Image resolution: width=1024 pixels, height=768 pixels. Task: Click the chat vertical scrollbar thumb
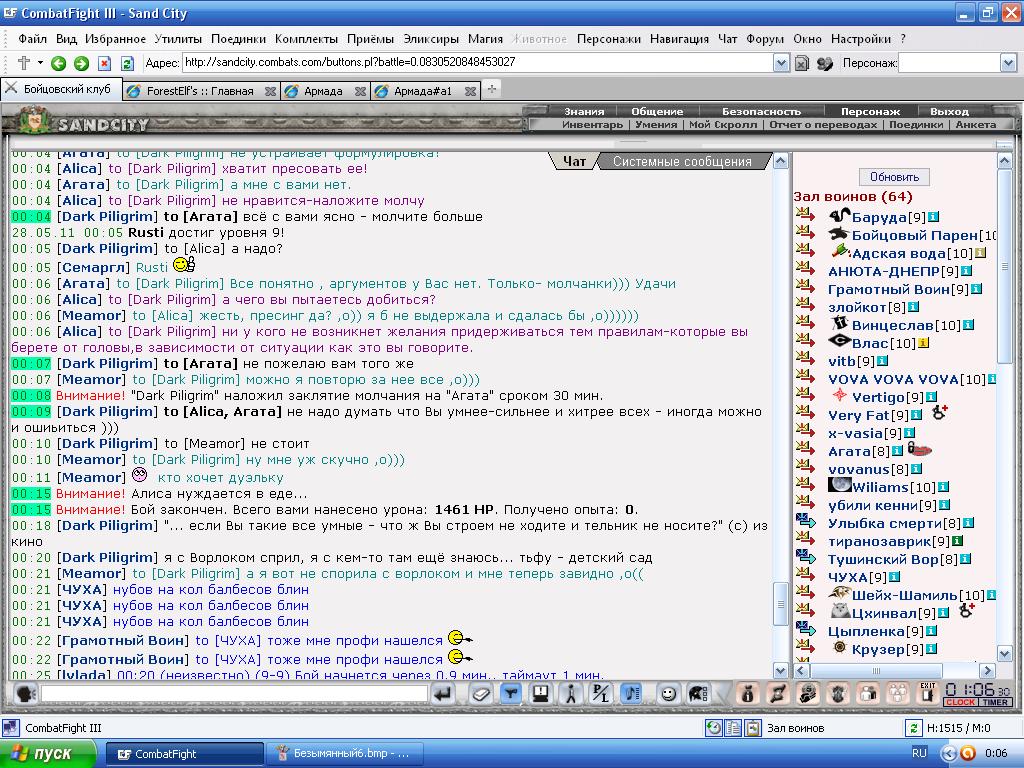click(x=780, y=604)
